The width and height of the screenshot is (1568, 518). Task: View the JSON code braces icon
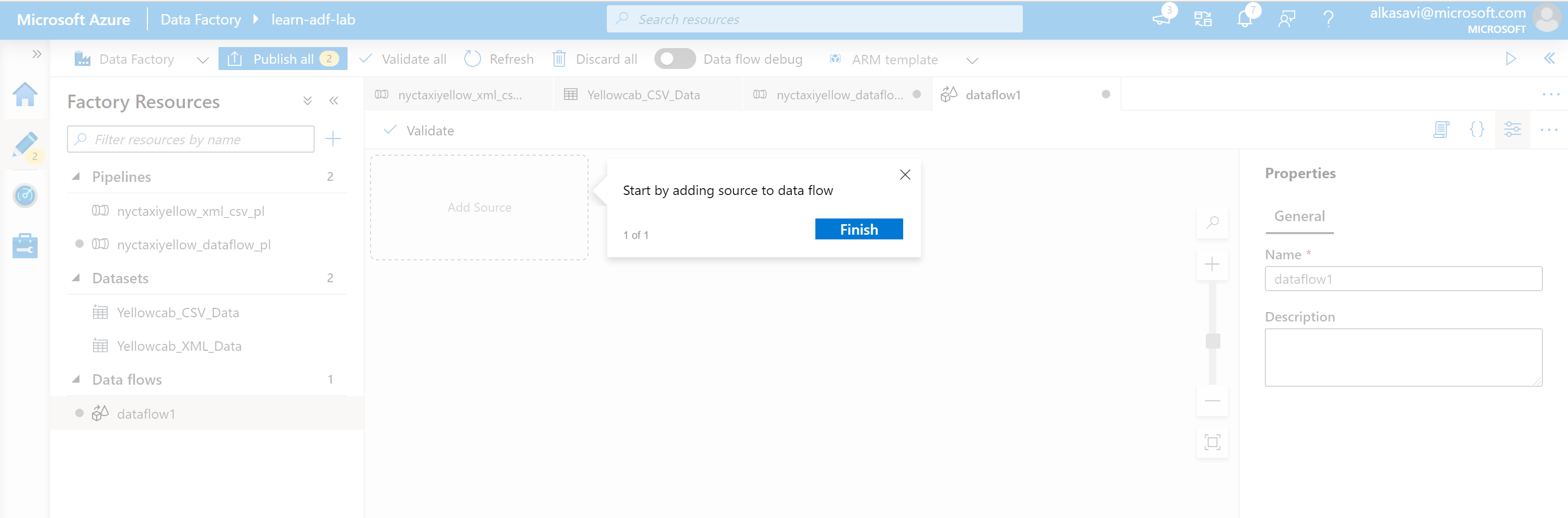pyautogui.click(x=1477, y=129)
